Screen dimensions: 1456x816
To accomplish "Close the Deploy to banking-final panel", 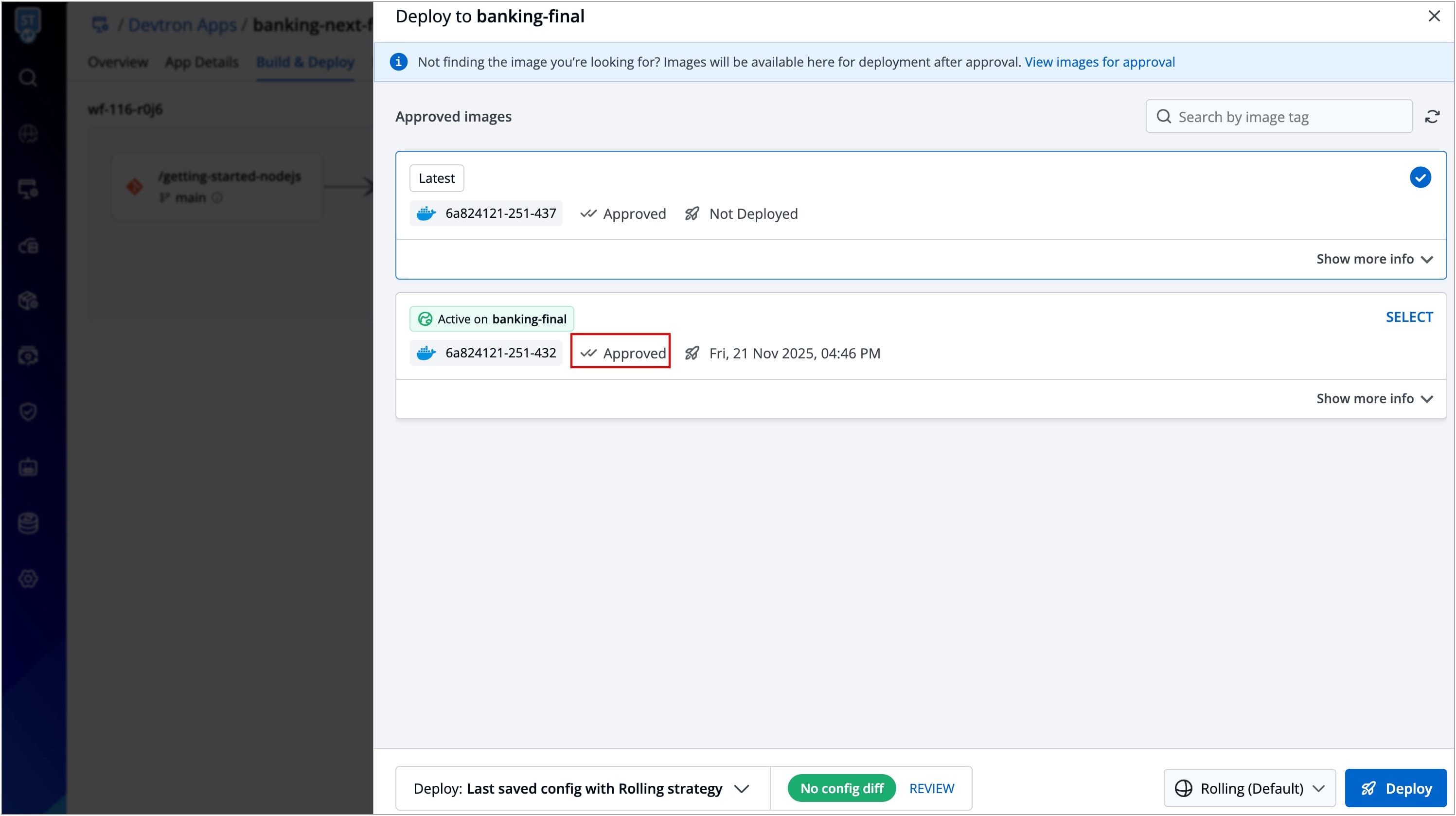I will click(x=1434, y=16).
